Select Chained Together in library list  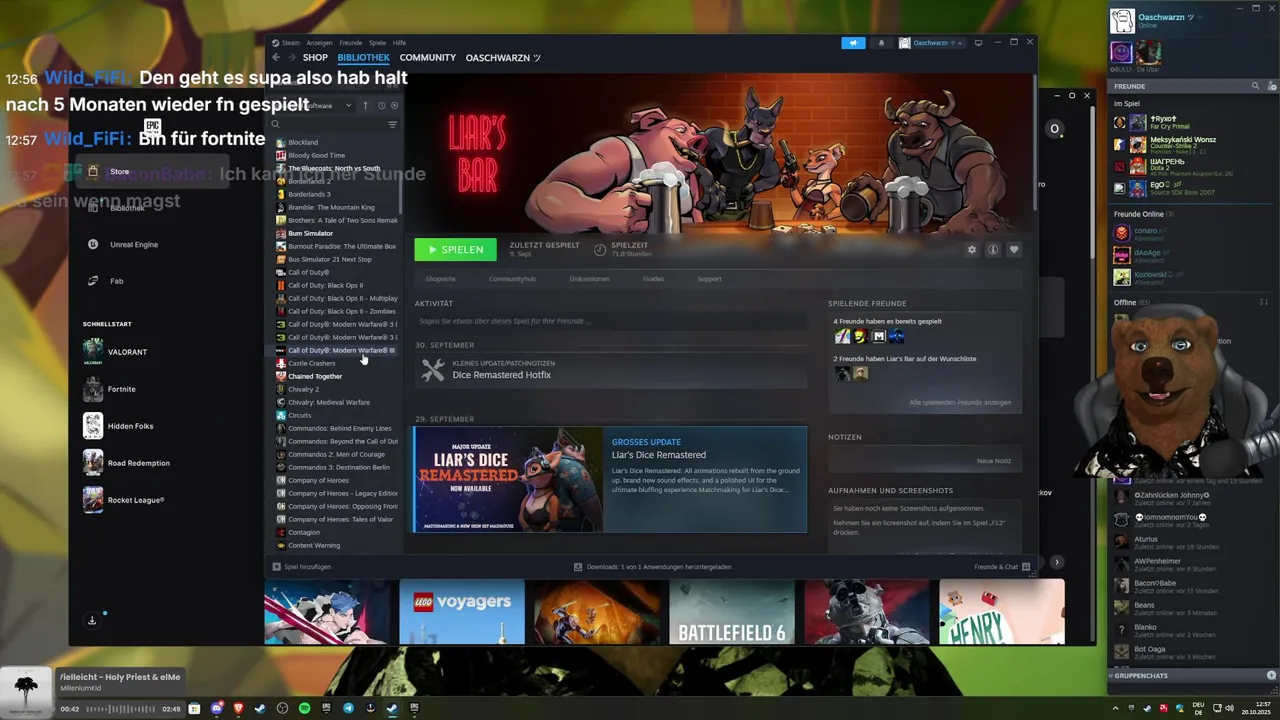click(314, 376)
